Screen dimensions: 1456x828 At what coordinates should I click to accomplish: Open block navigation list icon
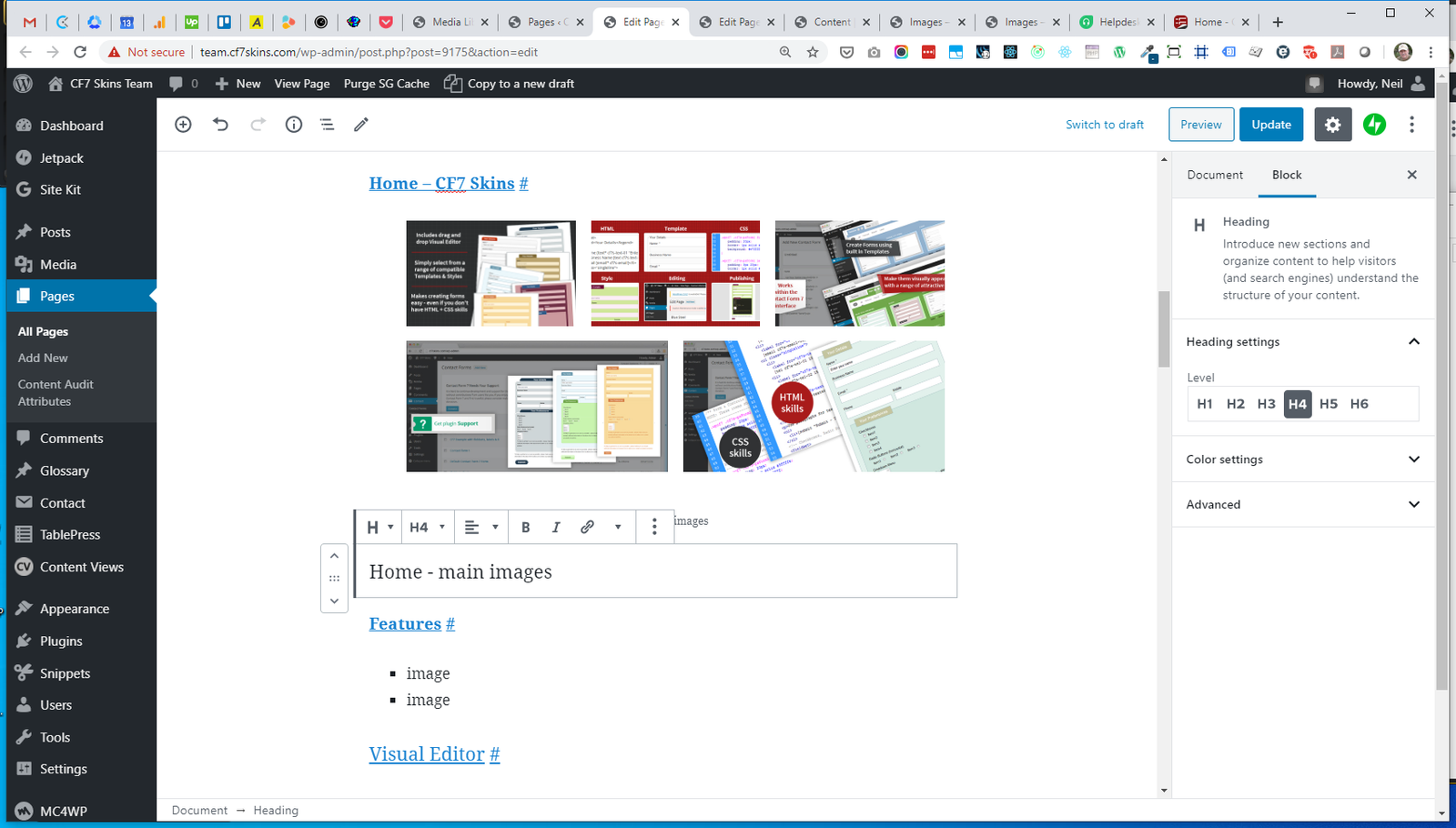pos(327,125)
